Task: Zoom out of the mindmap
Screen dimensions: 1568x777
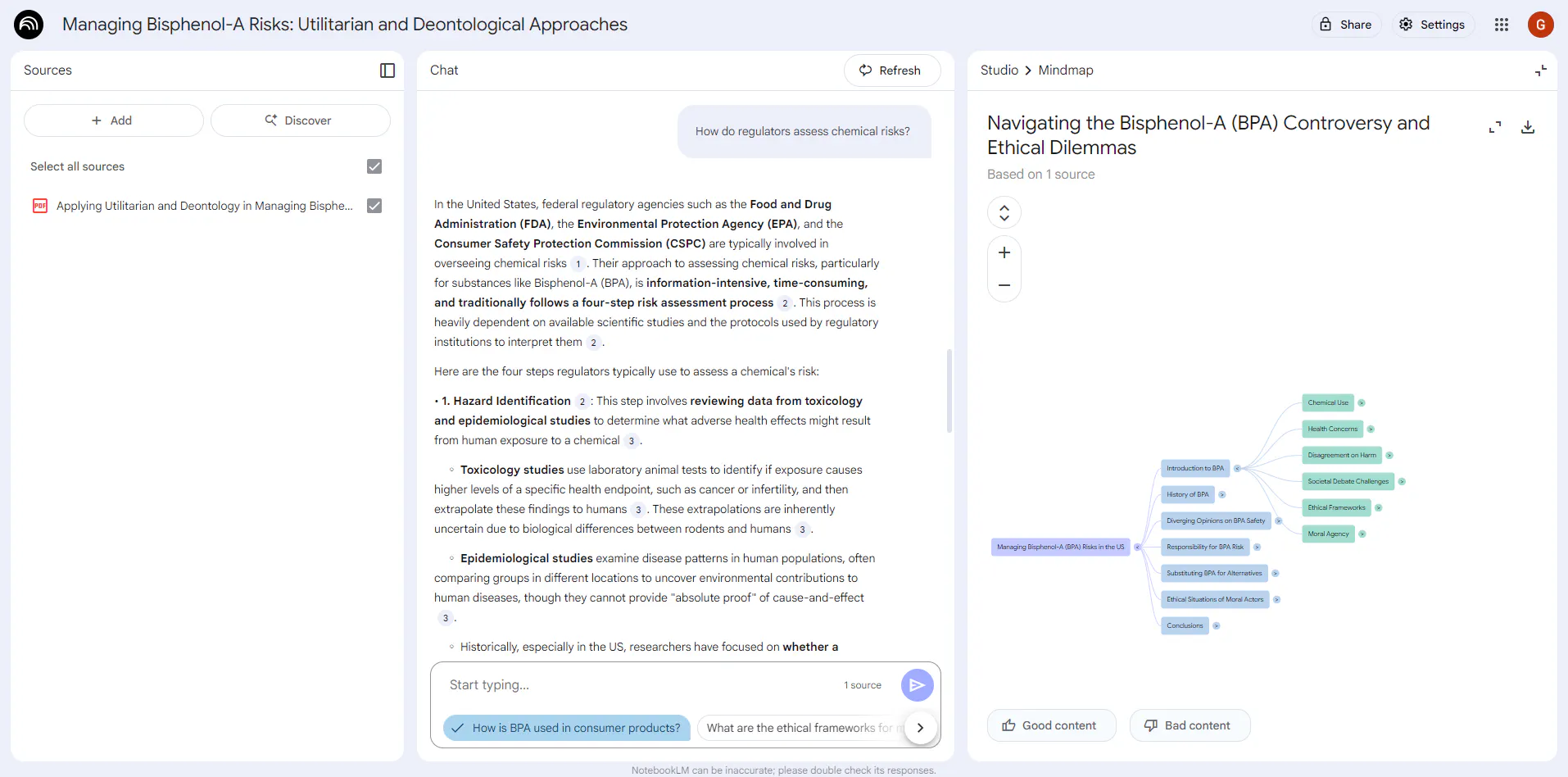Action: point(1004,285)
